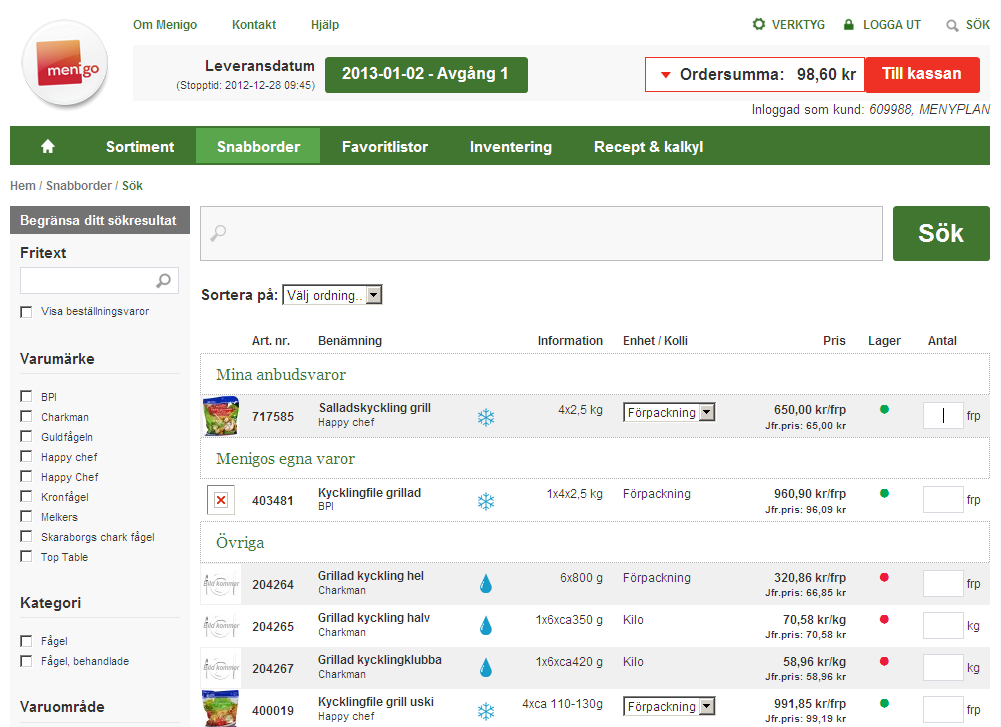Open the Sortiment menu
Viewport: 1001px width, 727px height.
point(140,147)
